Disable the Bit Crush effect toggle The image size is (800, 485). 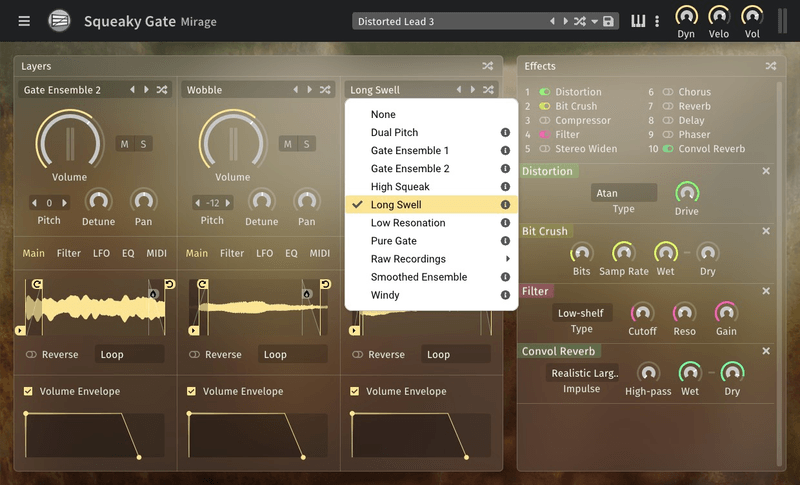click(x=545, y=106)
